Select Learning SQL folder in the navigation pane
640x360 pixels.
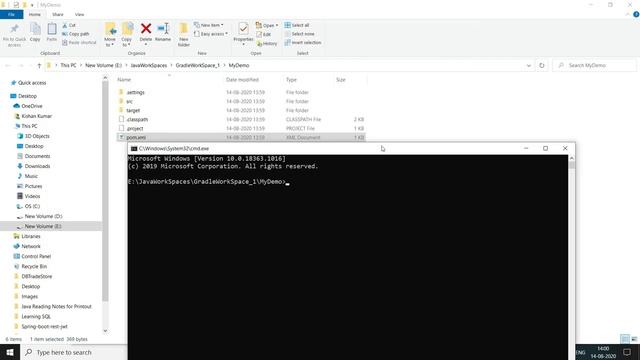[36, 316]
